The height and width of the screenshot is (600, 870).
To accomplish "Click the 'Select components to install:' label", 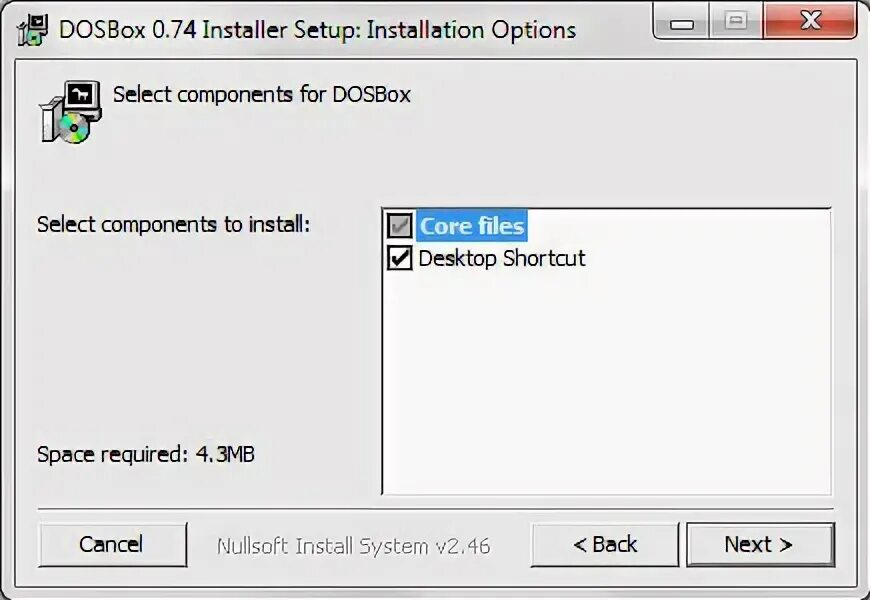I will point(174,224).
